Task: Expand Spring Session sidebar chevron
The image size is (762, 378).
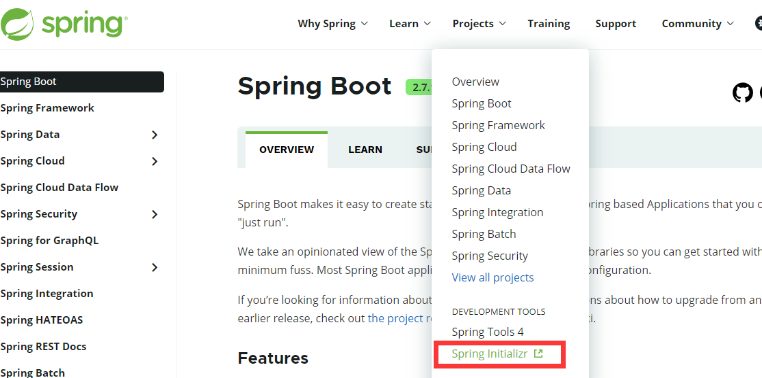Action: tap(155, 267)
